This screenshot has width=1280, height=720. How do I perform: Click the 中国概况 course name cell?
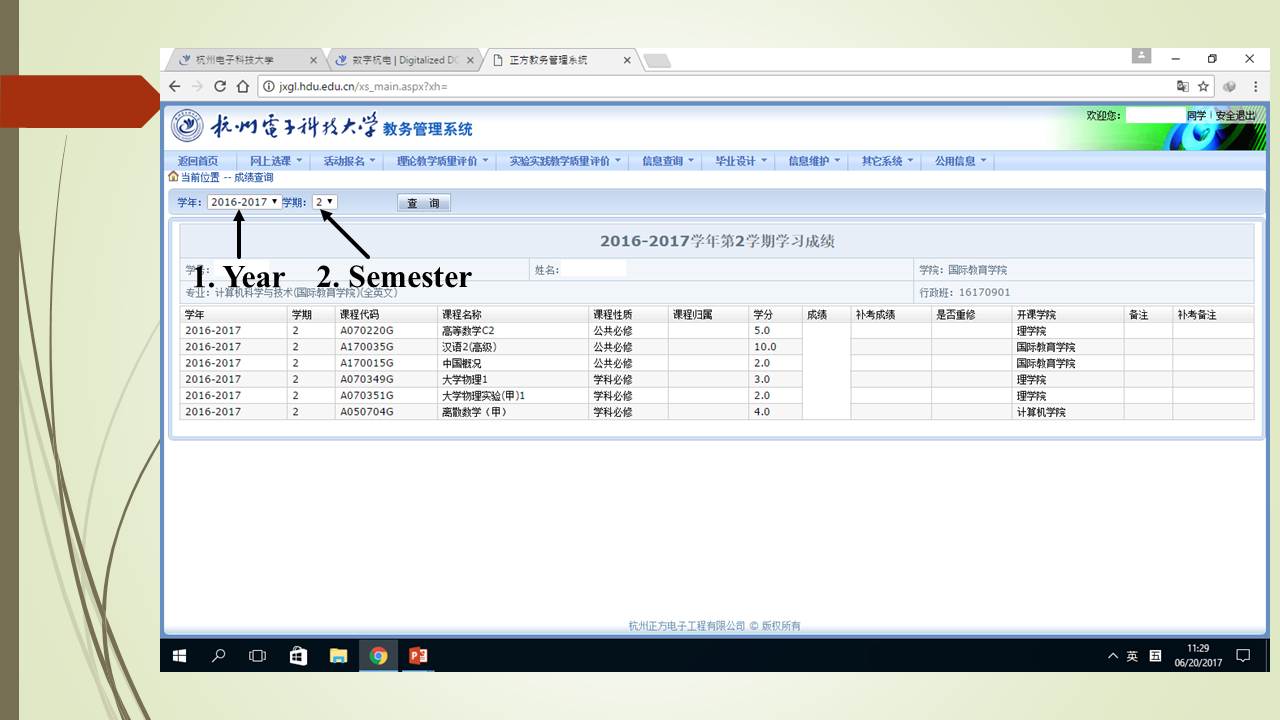click(x=513, y=363)
